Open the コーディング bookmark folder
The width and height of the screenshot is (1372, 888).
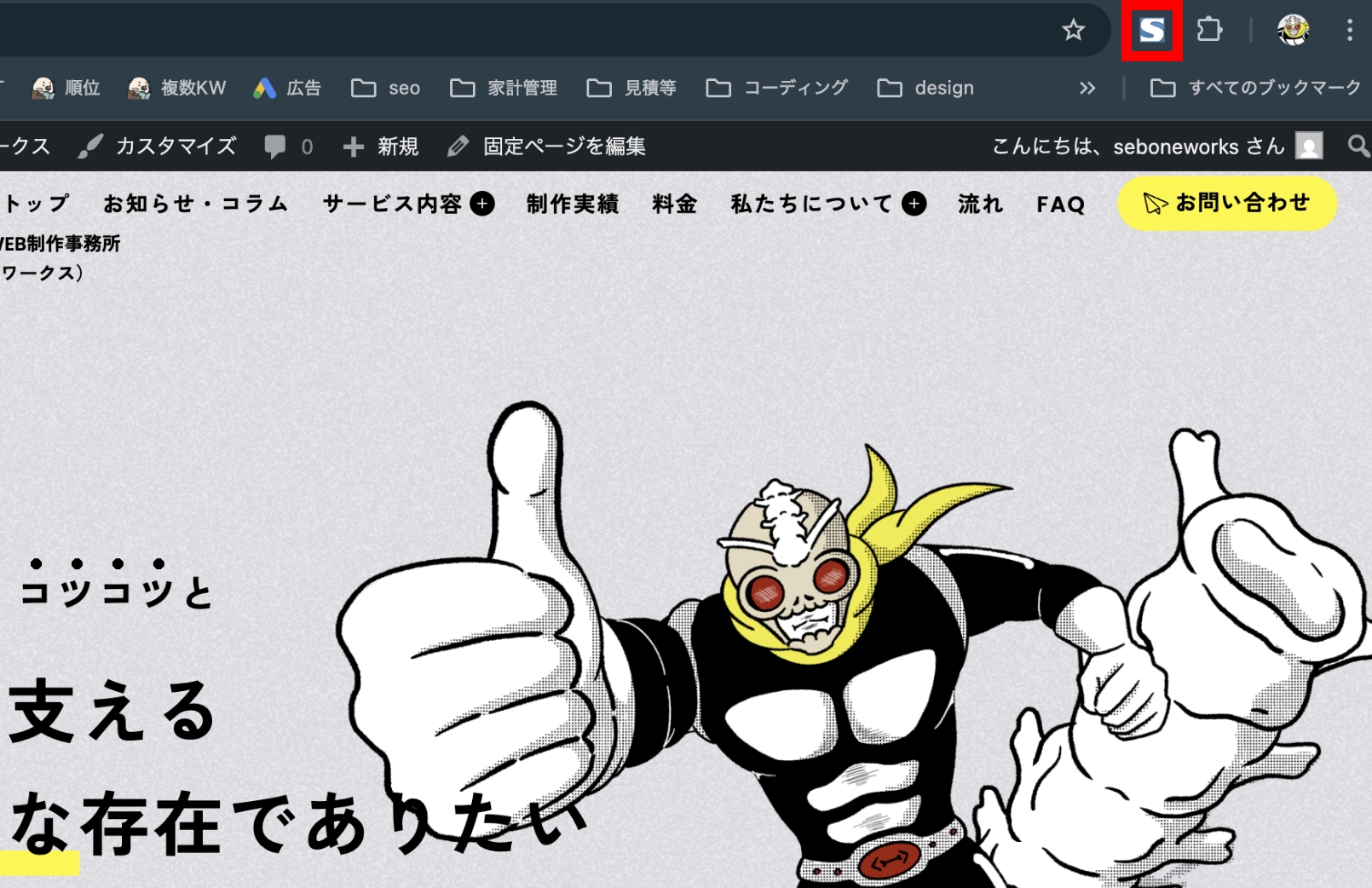tap(777, 88)
